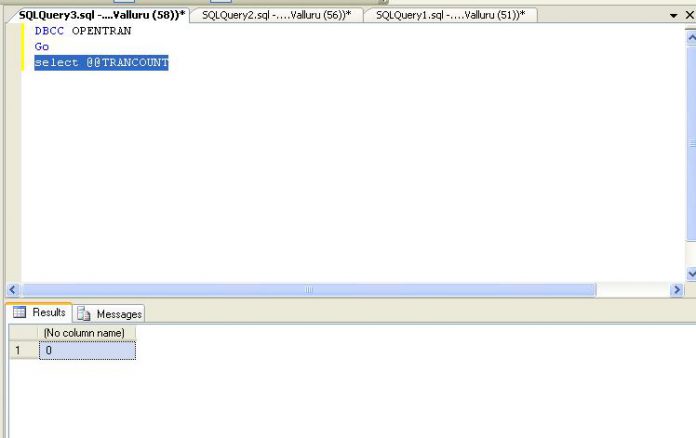Place cursor on the DBCC OPENTRAN line

tap(83, 31)
